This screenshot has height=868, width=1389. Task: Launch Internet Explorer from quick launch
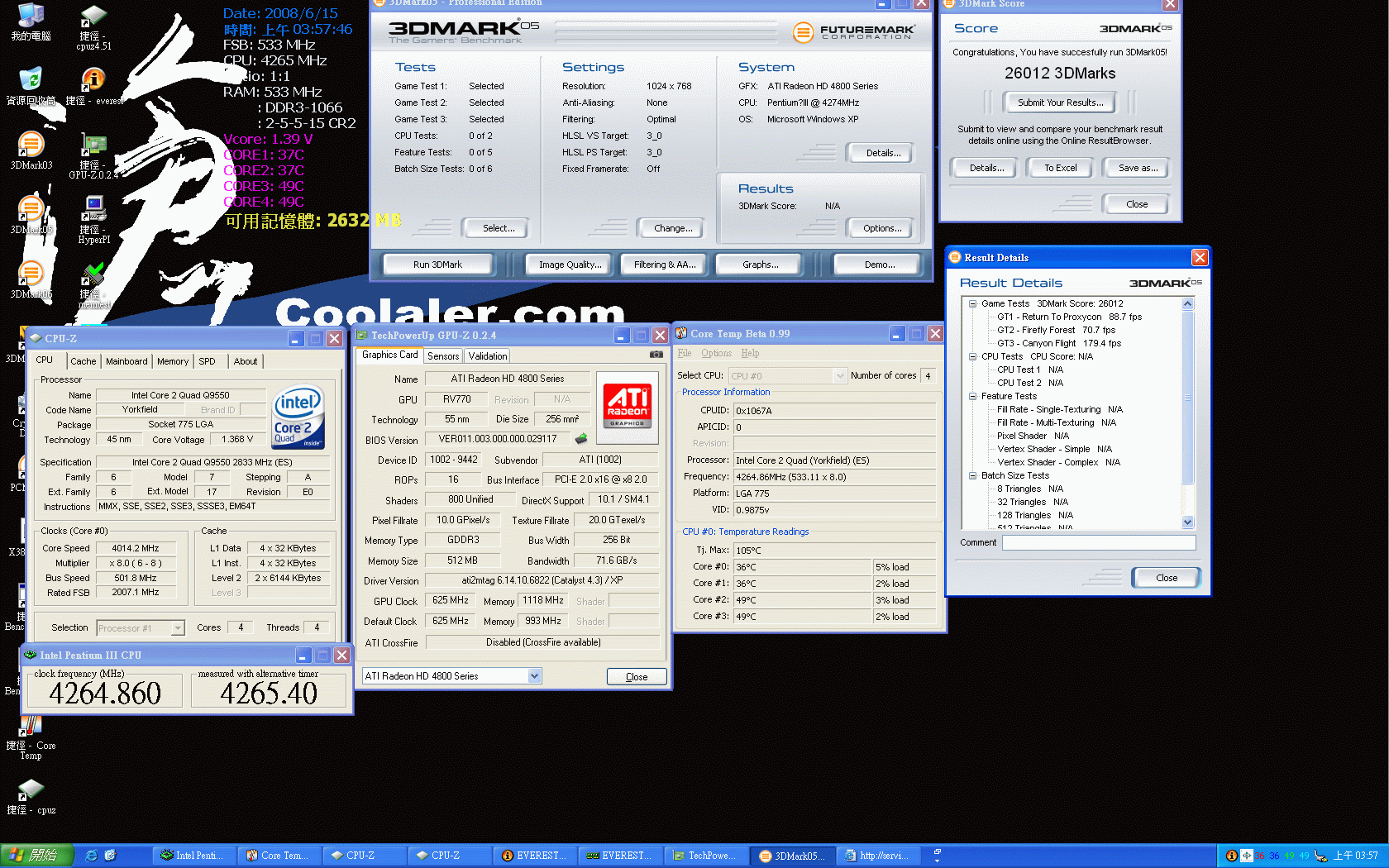pos(91,856)
